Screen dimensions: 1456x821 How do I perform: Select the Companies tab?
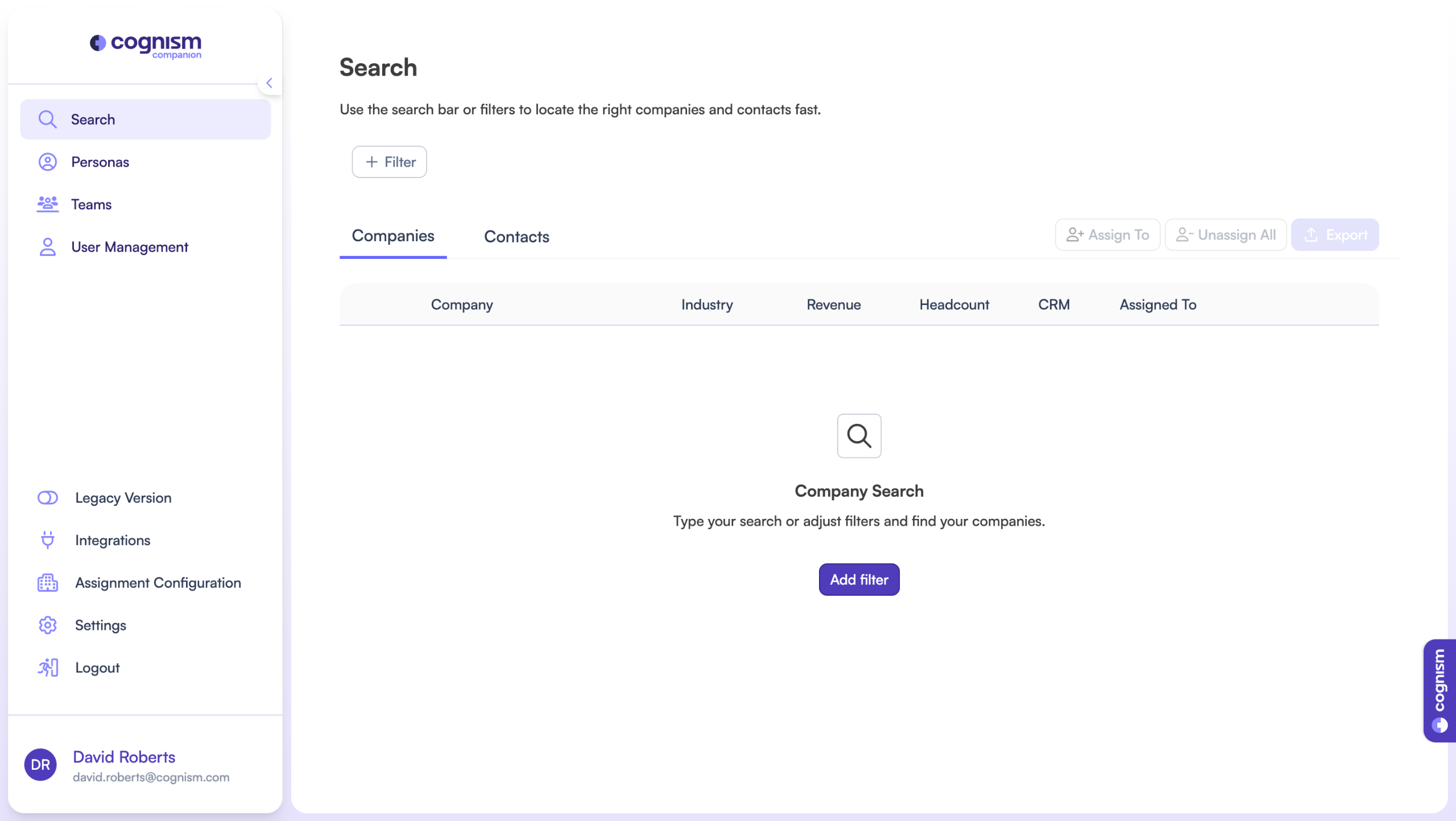(x=393, y=236)
